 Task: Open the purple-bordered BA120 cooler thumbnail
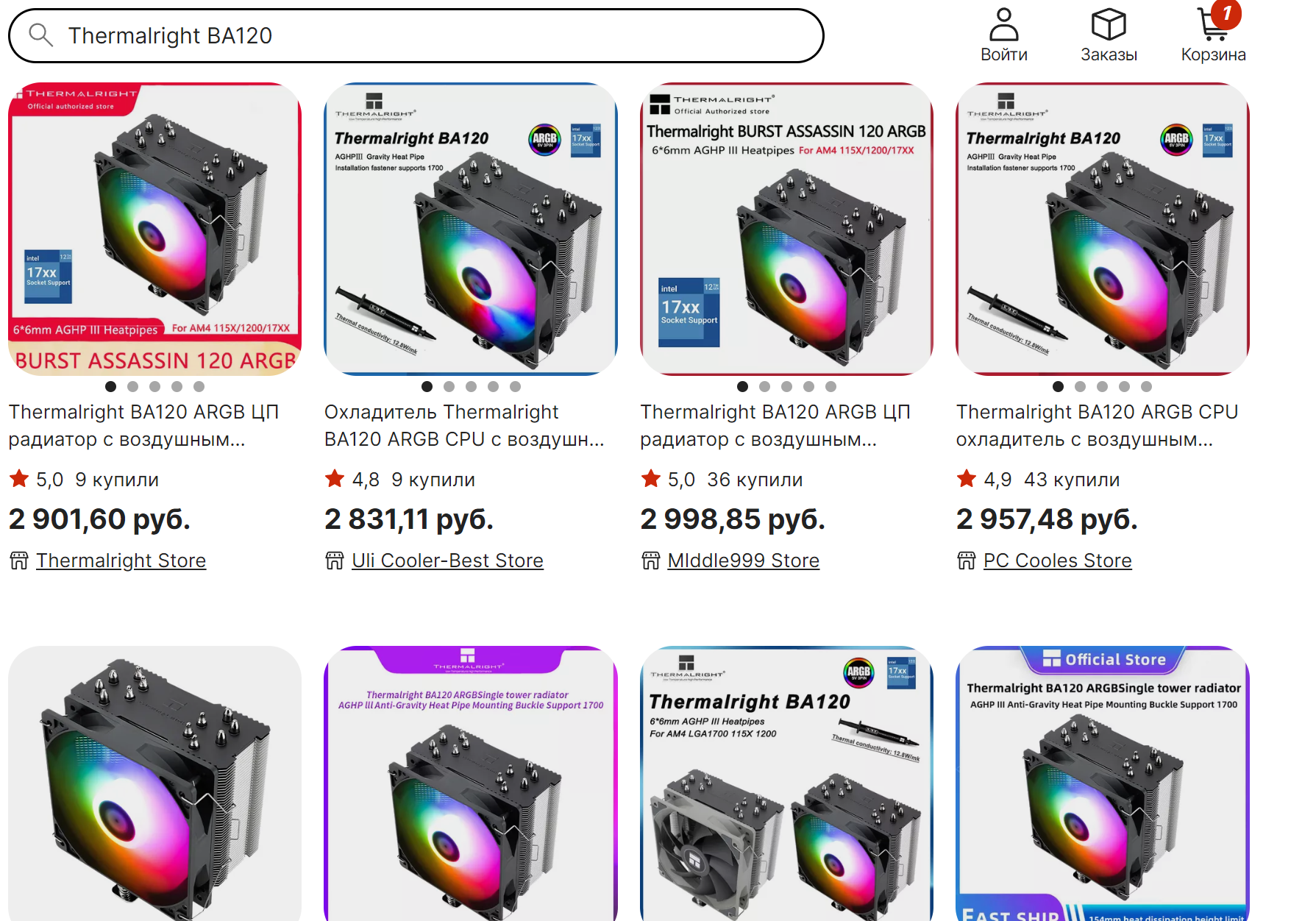[471, 783]
